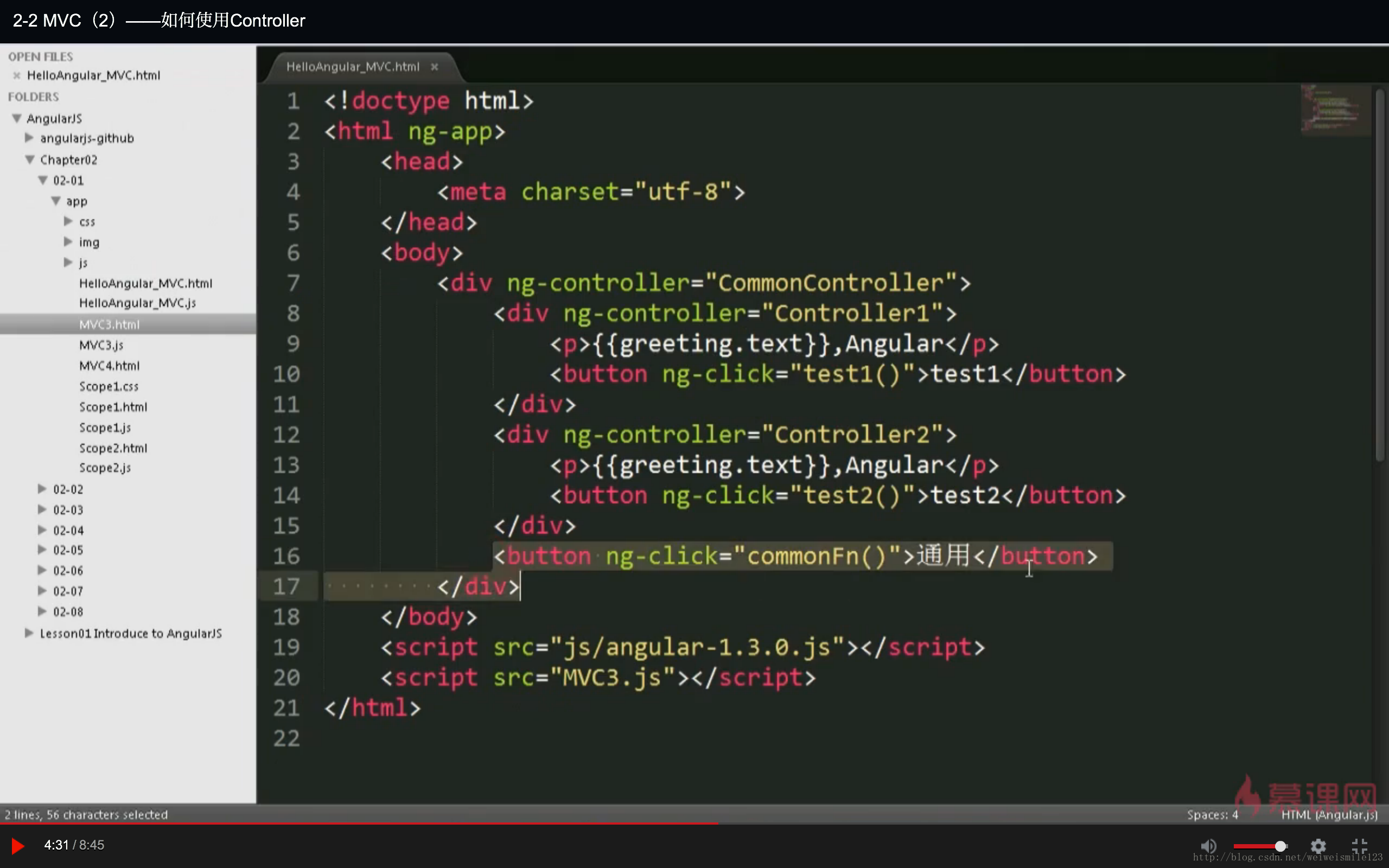Click the editor vertical scrollbar
Image resolution: width=1389 pixels, height=868 pixels.
tap(1380, 276)
